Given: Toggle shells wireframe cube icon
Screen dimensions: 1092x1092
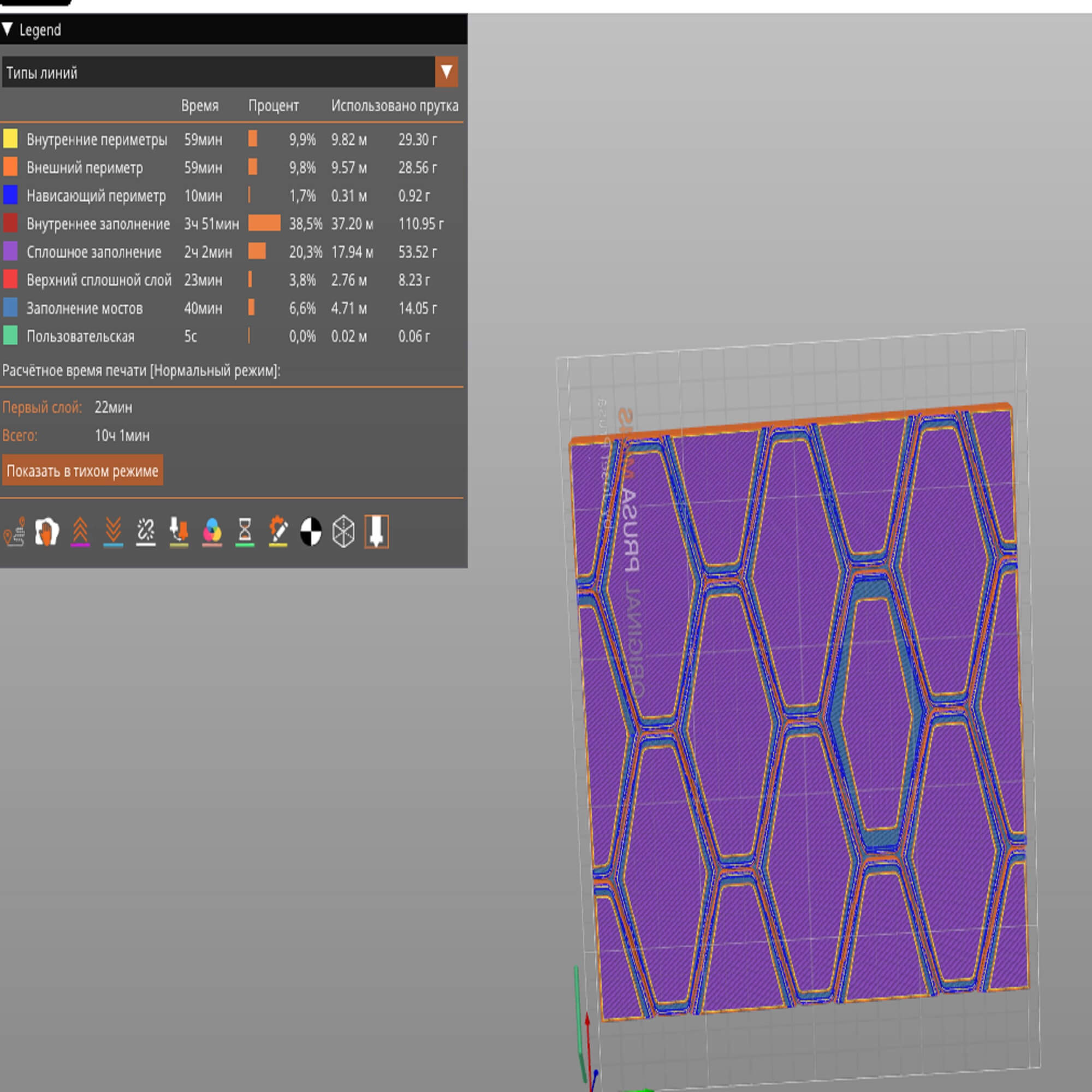Looking at the screenshot, I should pos(343,531).
